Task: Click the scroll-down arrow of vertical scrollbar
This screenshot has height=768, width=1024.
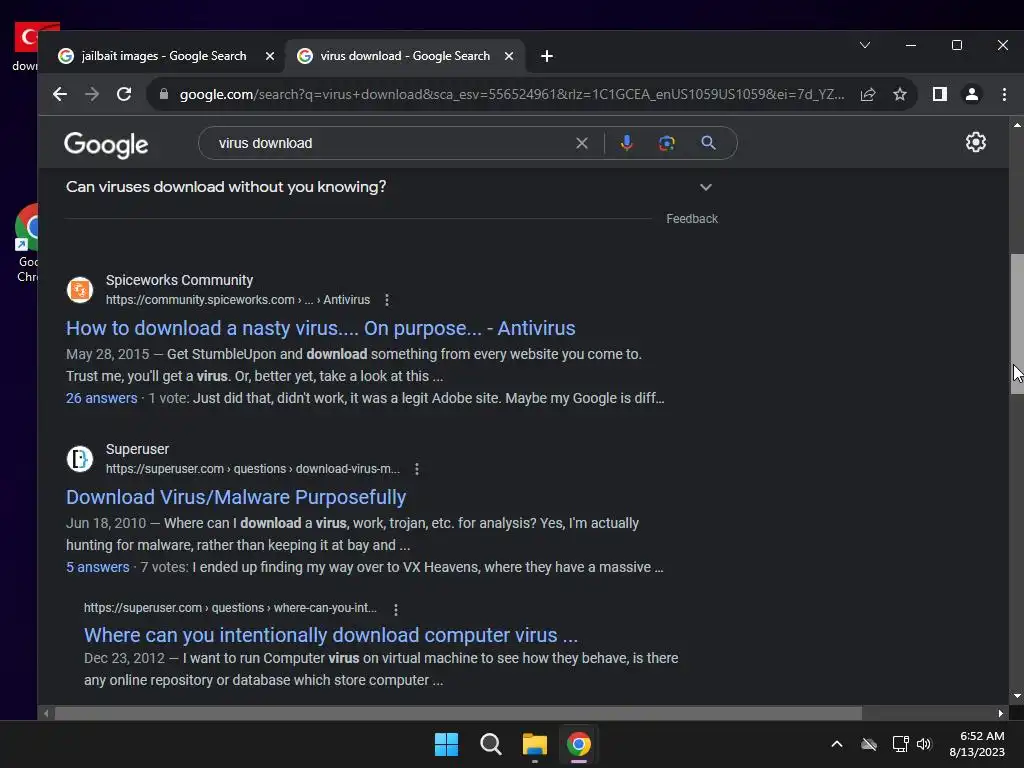Action: click(1017, 696)
